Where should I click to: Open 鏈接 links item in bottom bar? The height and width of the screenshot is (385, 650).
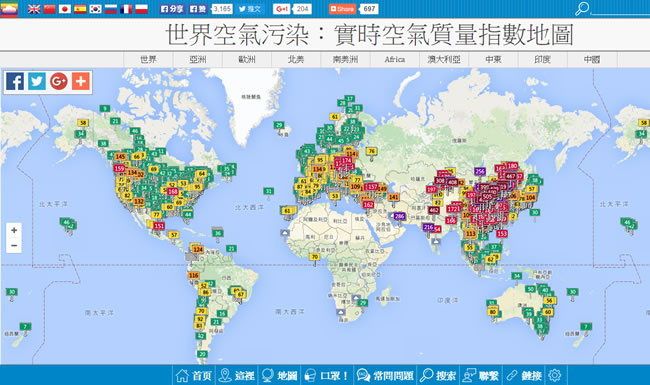point(524,375)
